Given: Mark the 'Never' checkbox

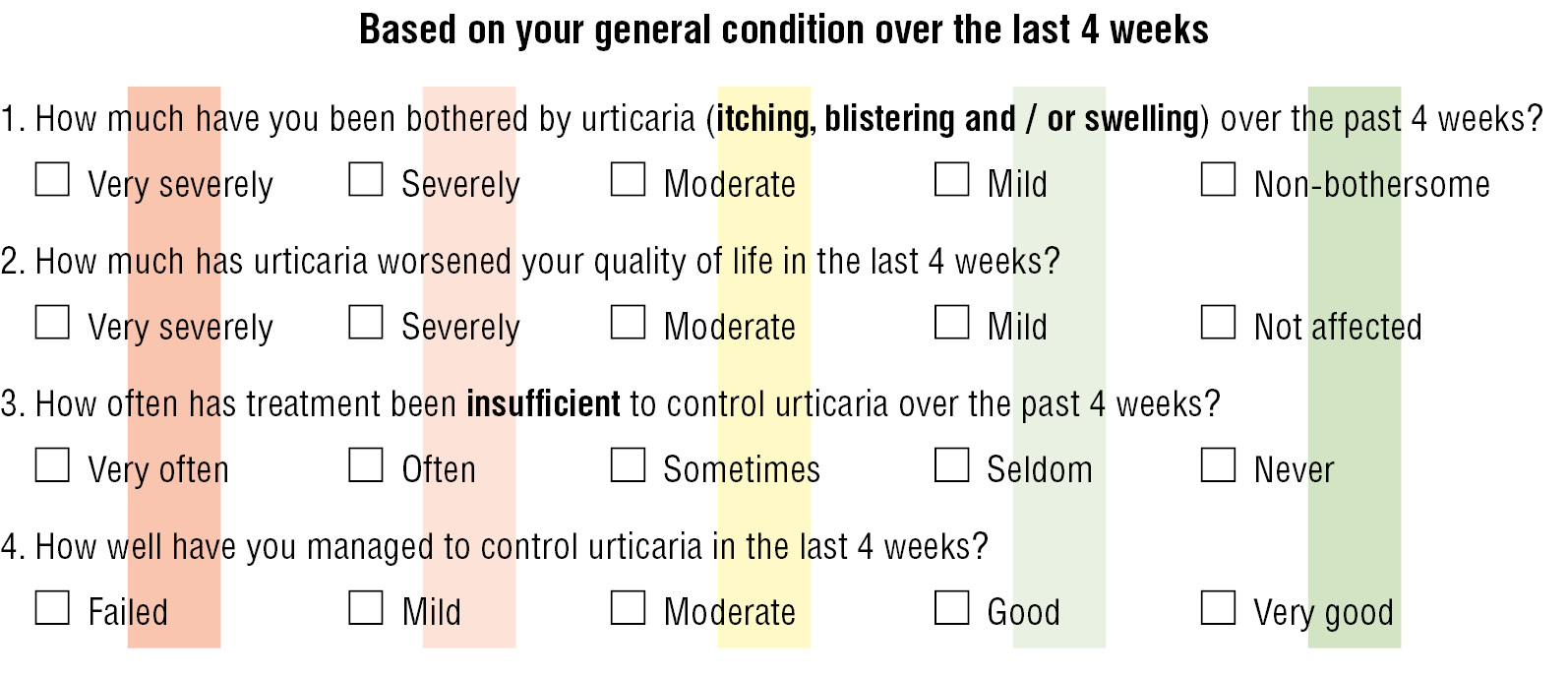Looking at the screenshot, I should pos(1218,465).
